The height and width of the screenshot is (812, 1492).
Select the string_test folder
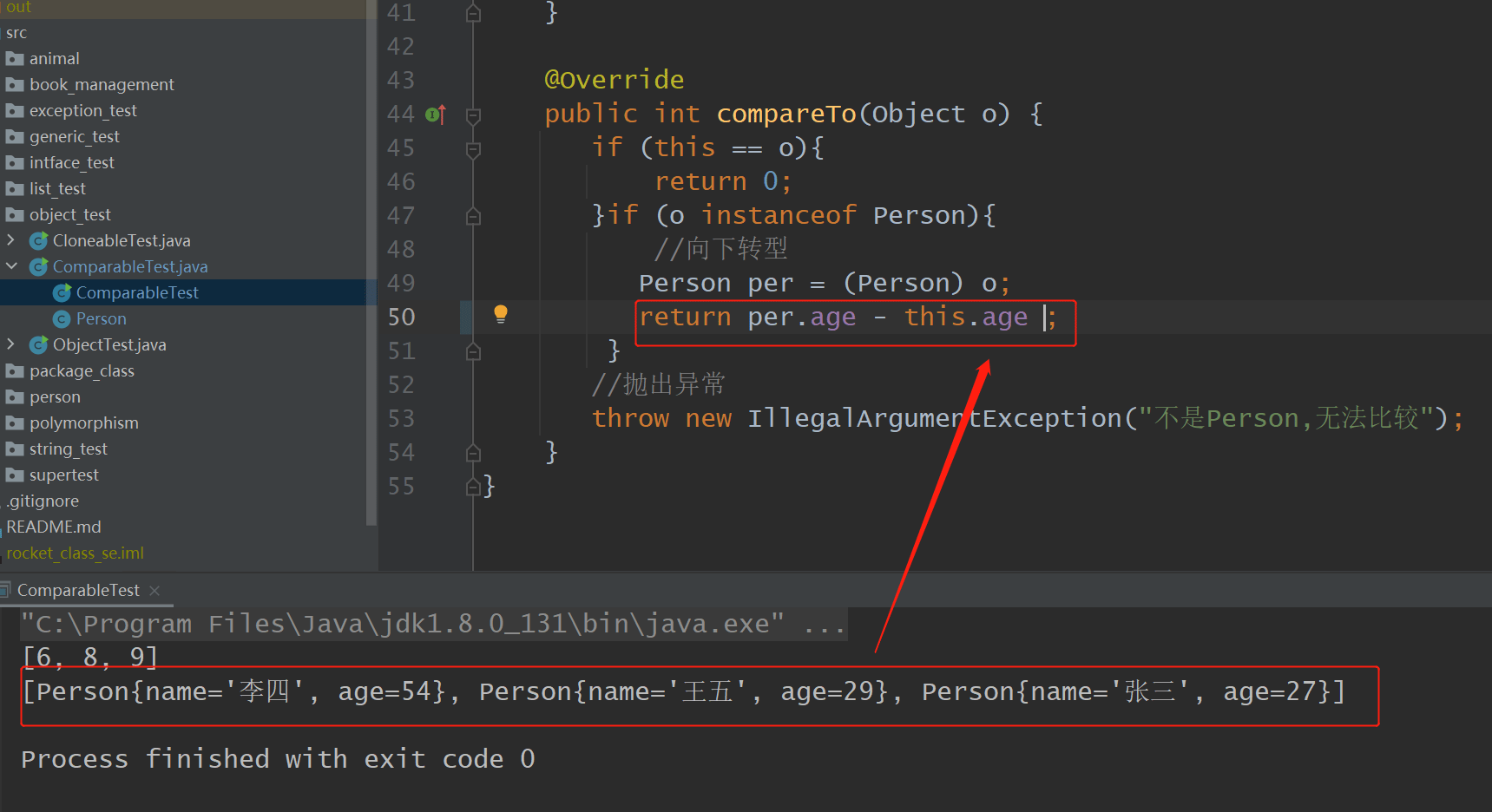pyautogui.click(x=69, y=449)
